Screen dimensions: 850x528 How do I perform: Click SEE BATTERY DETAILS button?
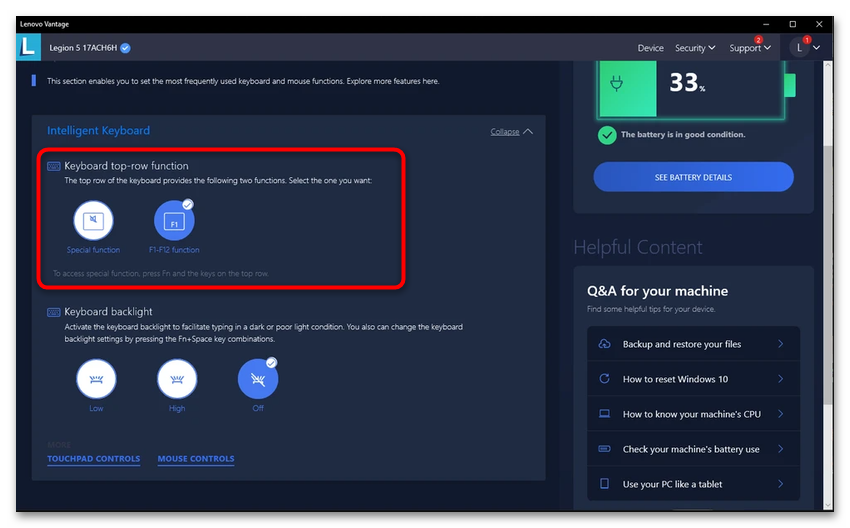click(693, 177)
